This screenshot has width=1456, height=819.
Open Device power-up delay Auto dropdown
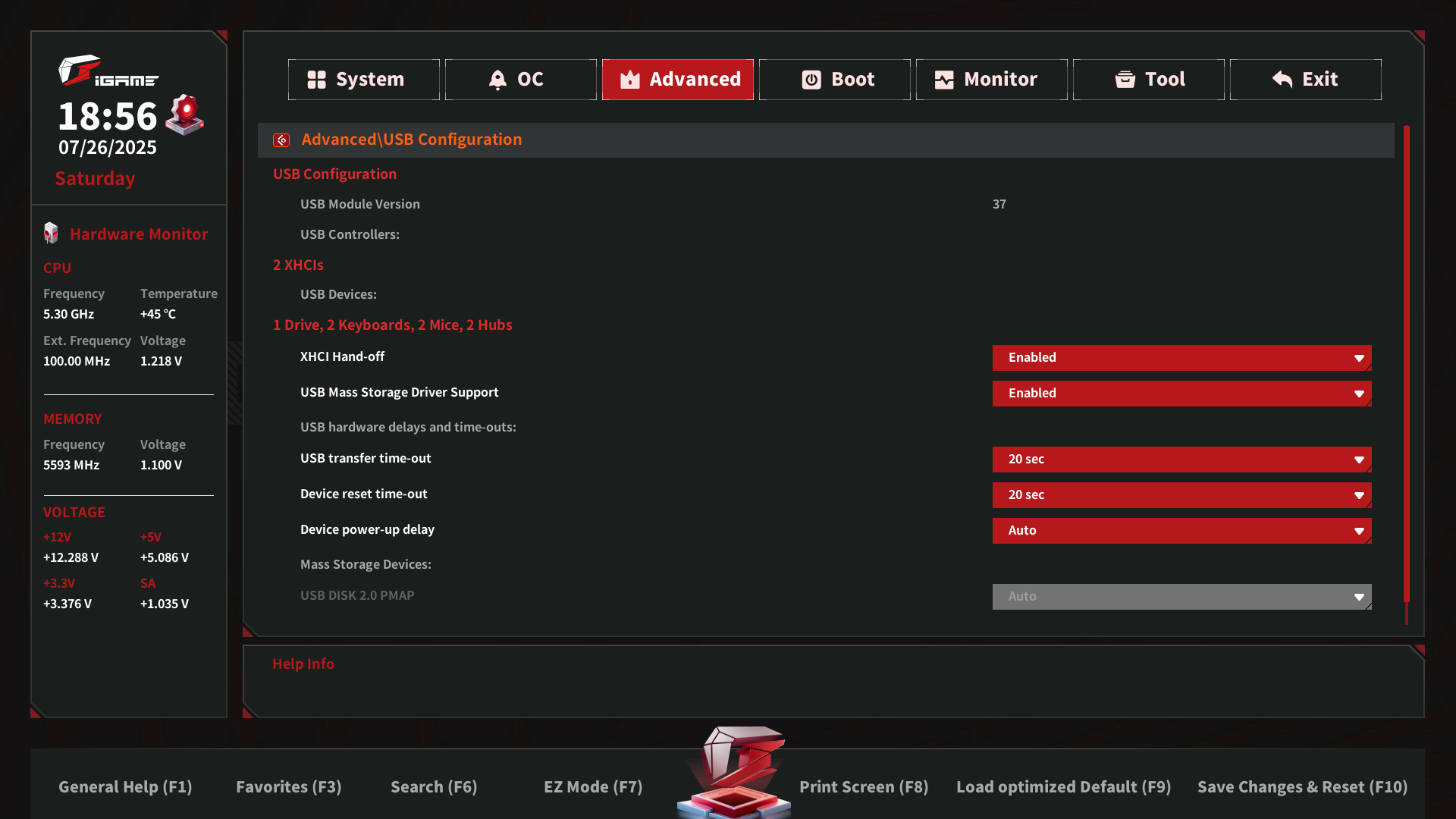click(1181, 531)
